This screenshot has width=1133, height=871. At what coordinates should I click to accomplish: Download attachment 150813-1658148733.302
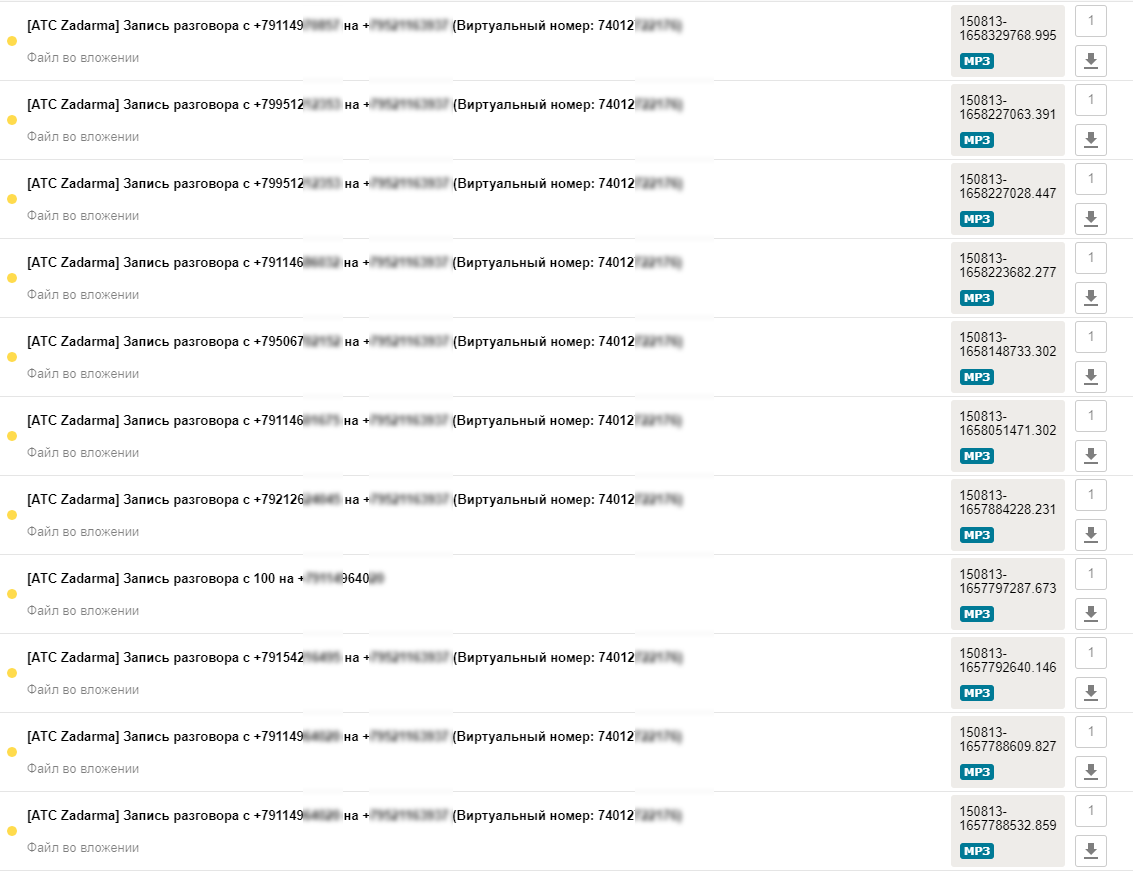(1090, 377)
